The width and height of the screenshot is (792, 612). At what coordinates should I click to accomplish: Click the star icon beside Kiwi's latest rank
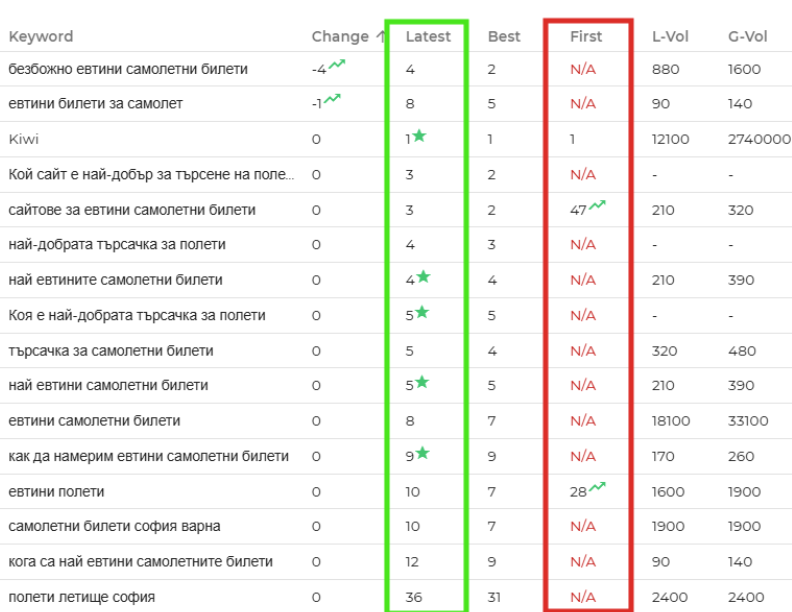(419, 136)
